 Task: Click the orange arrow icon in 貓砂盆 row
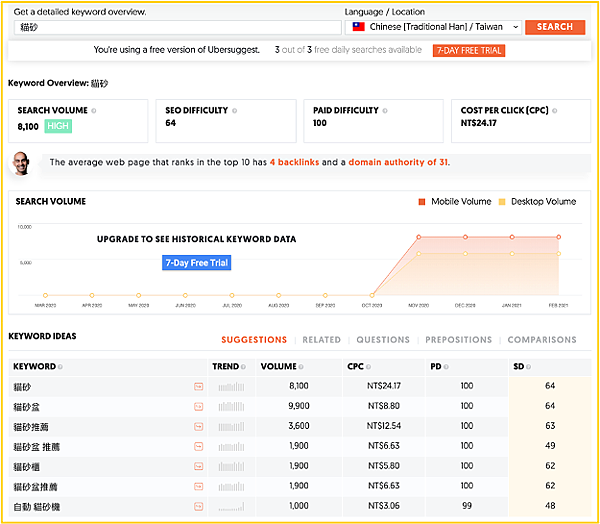[198, 406]
